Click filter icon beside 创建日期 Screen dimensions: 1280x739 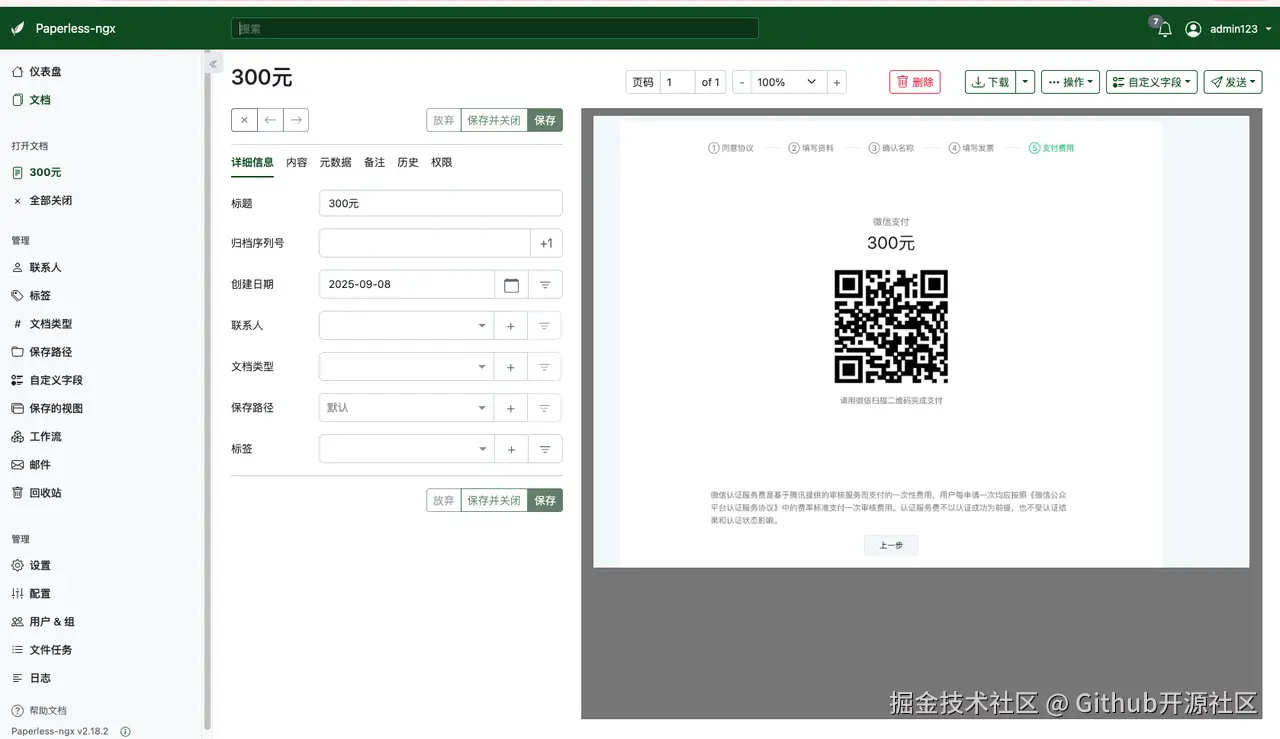tap(545, 284)
